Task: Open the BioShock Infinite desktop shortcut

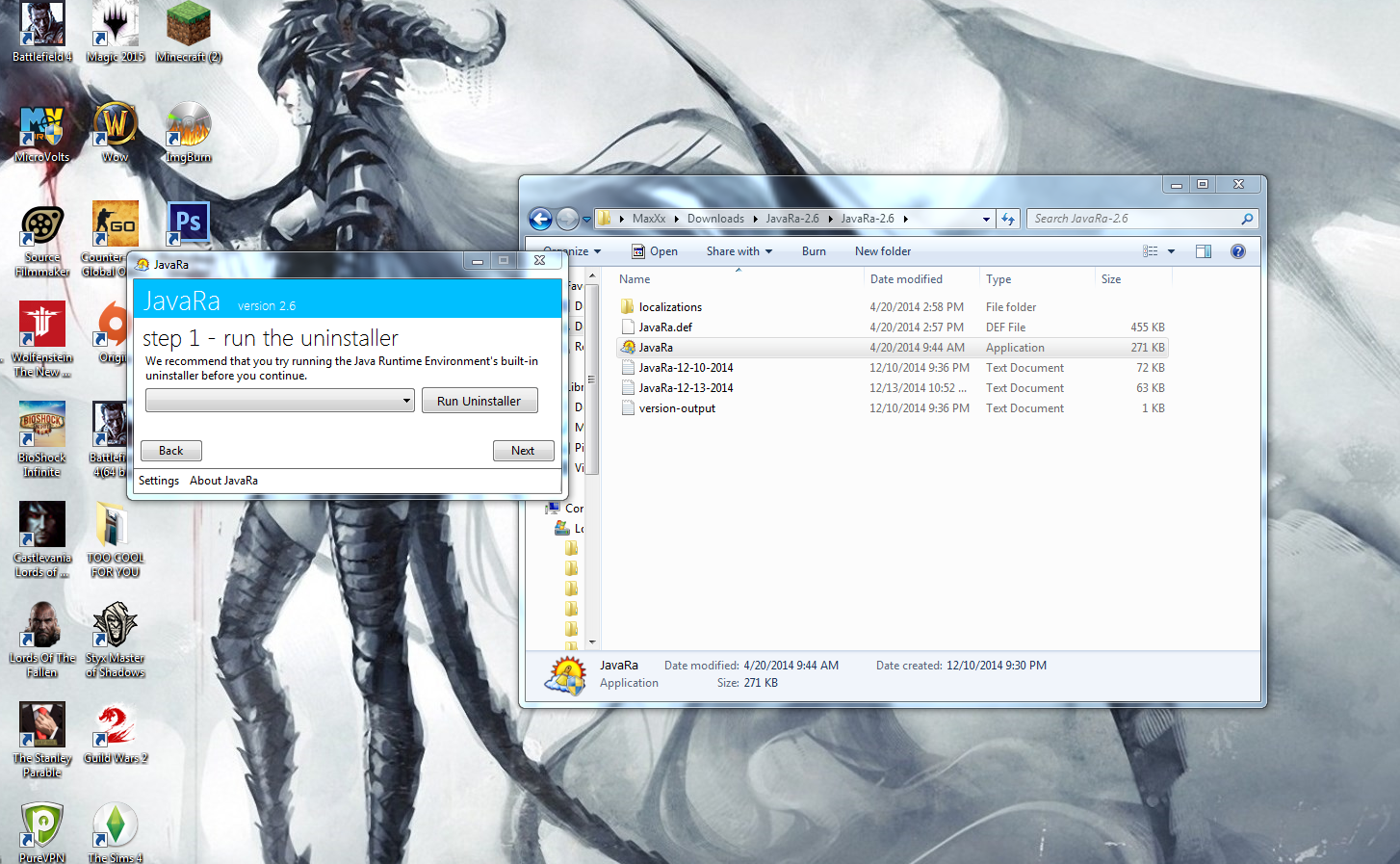Action: coord(42,439)
